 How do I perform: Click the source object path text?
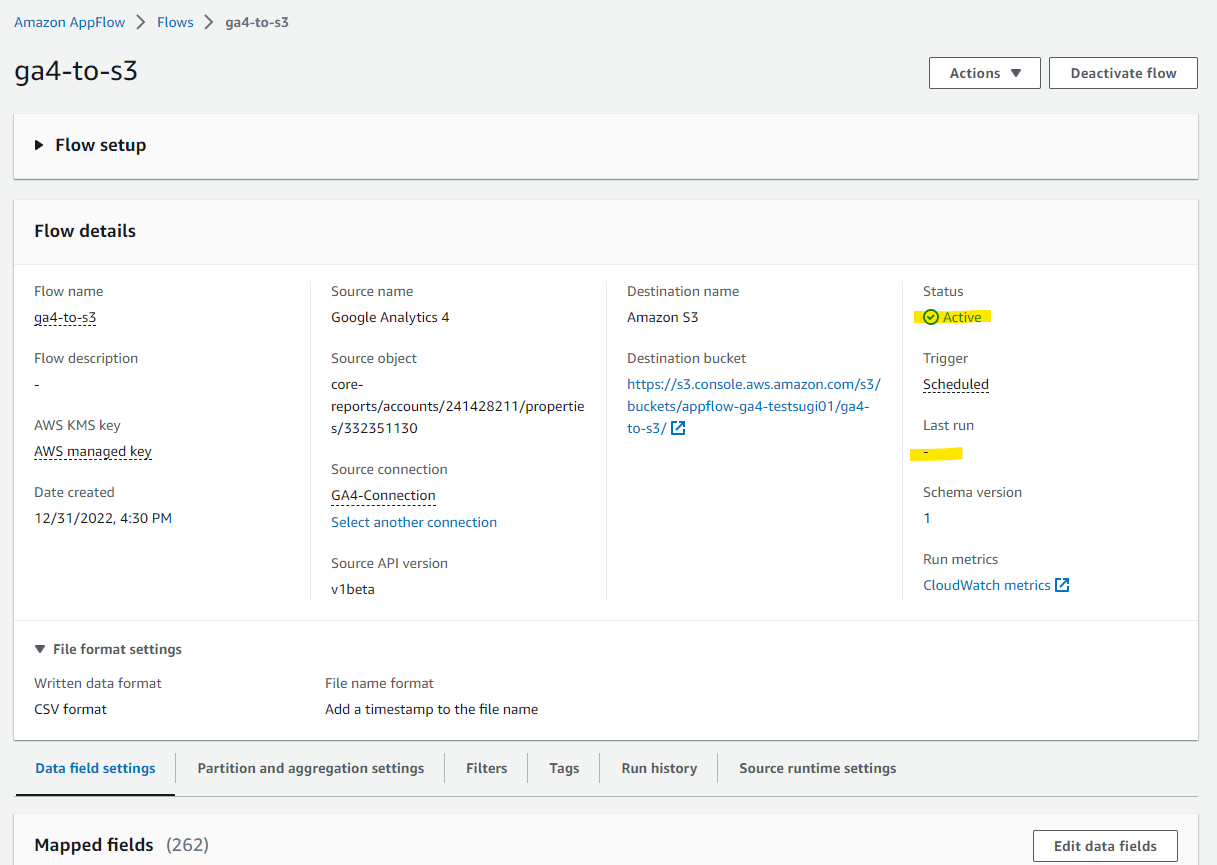tap(458, 406)
